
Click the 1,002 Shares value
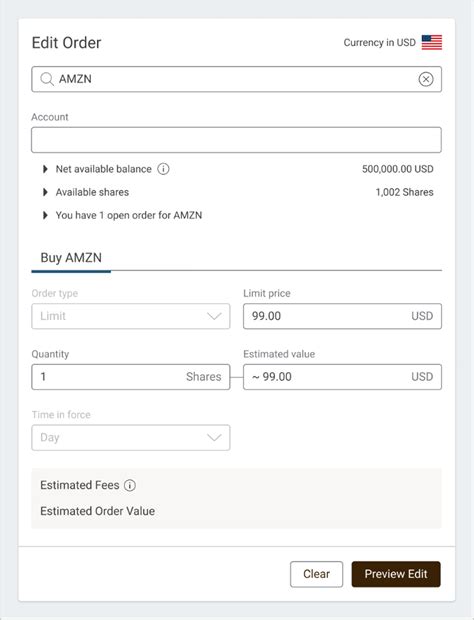pos(404,192)
